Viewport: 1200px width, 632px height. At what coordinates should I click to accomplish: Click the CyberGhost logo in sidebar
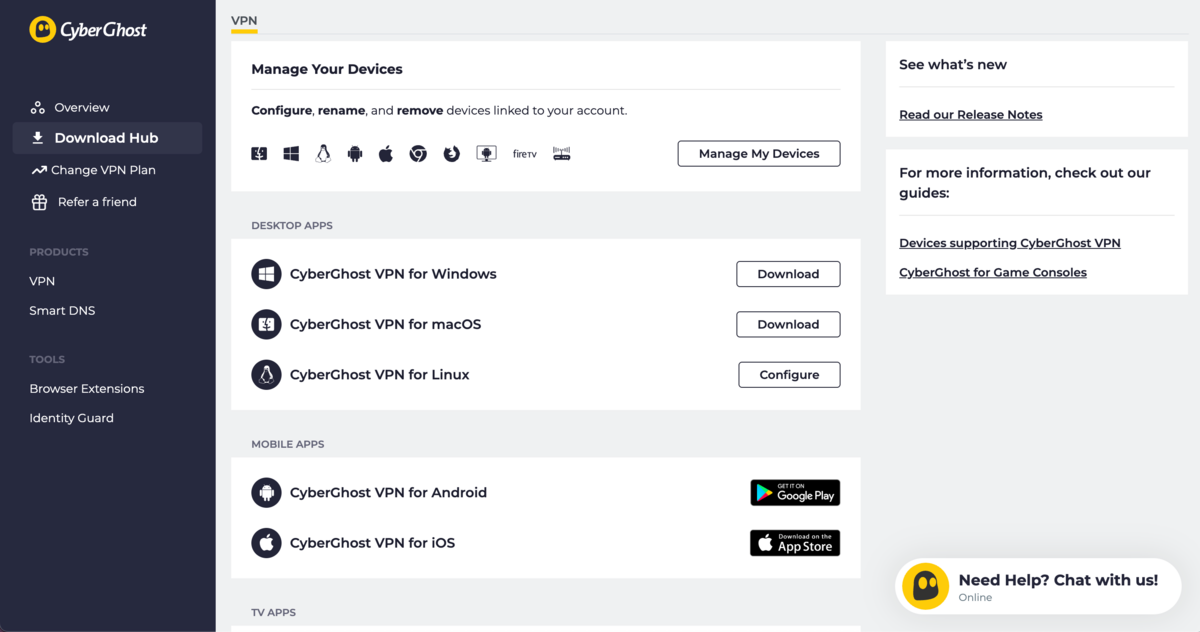(x=88, y=30)
